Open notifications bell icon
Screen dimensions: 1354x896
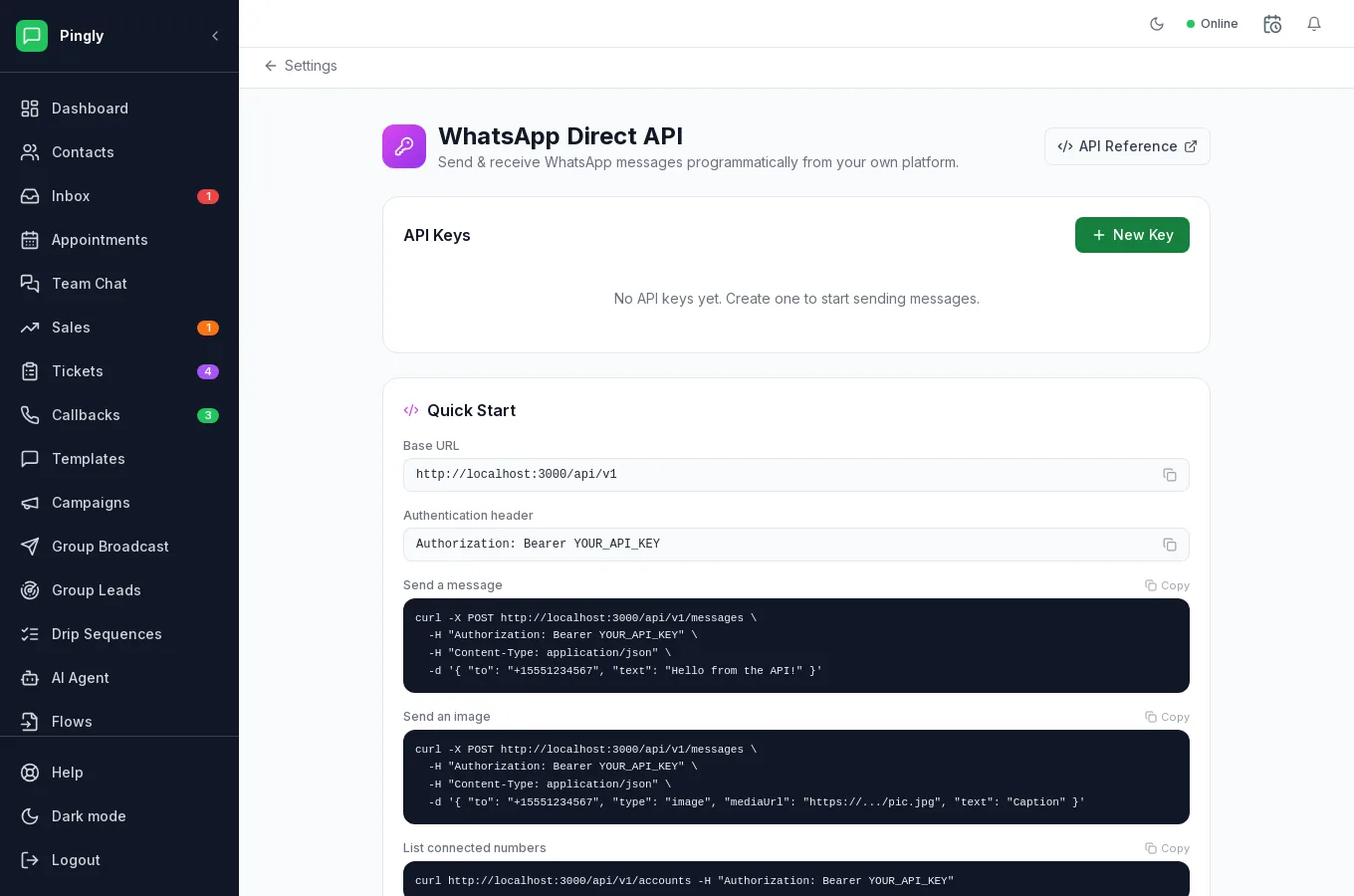point(1314,24)
